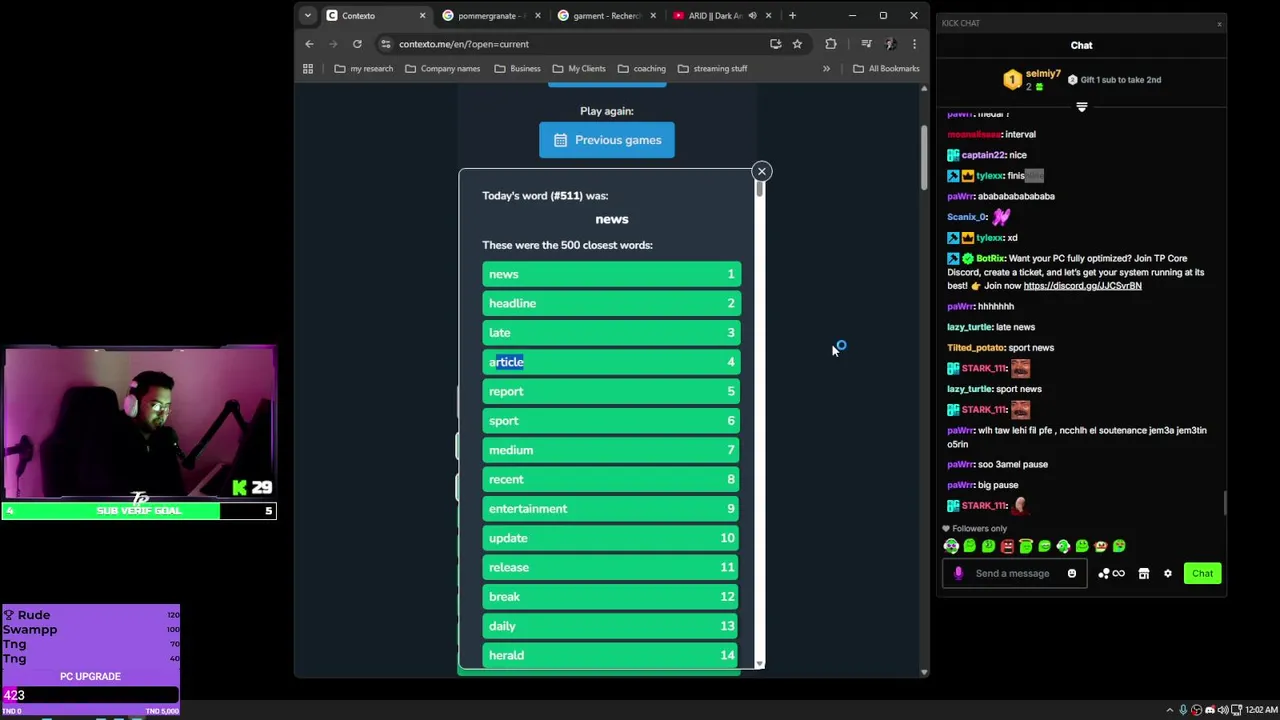Open the apps grid in bookmarks bar
Image resolution: width=1280 pixels, height=720 pixels.
(x=308, y=69)
